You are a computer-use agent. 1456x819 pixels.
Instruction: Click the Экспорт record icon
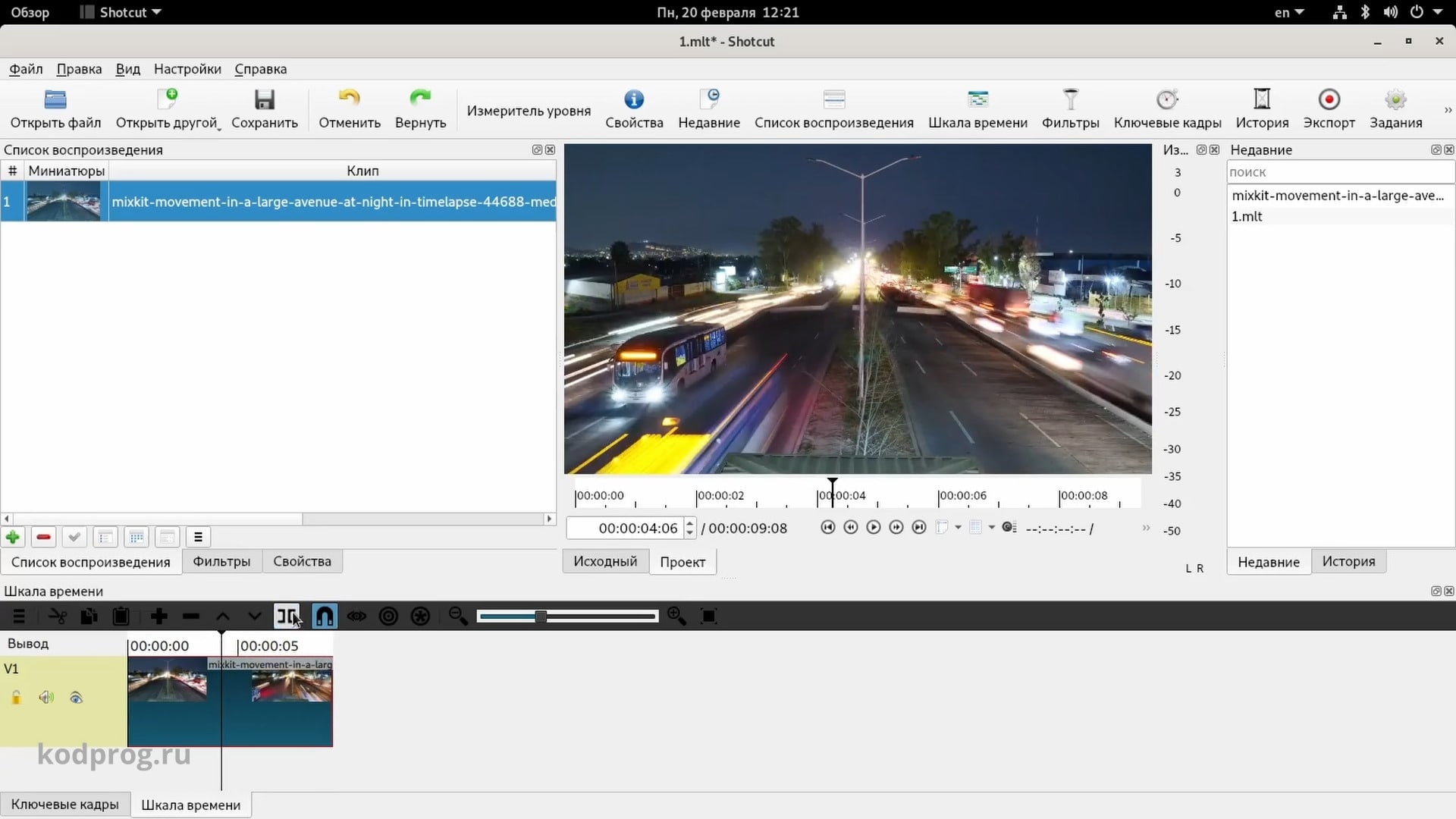click(x=1329, y=99)
